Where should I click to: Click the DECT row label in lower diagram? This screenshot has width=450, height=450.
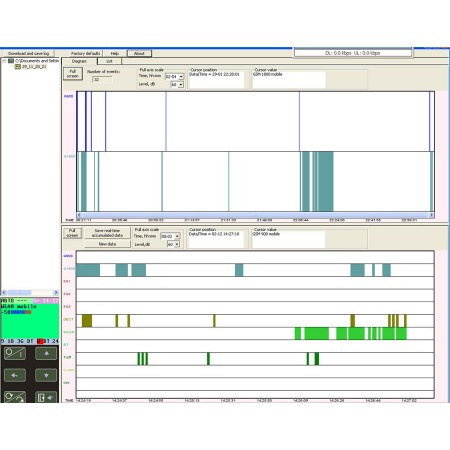68,319
